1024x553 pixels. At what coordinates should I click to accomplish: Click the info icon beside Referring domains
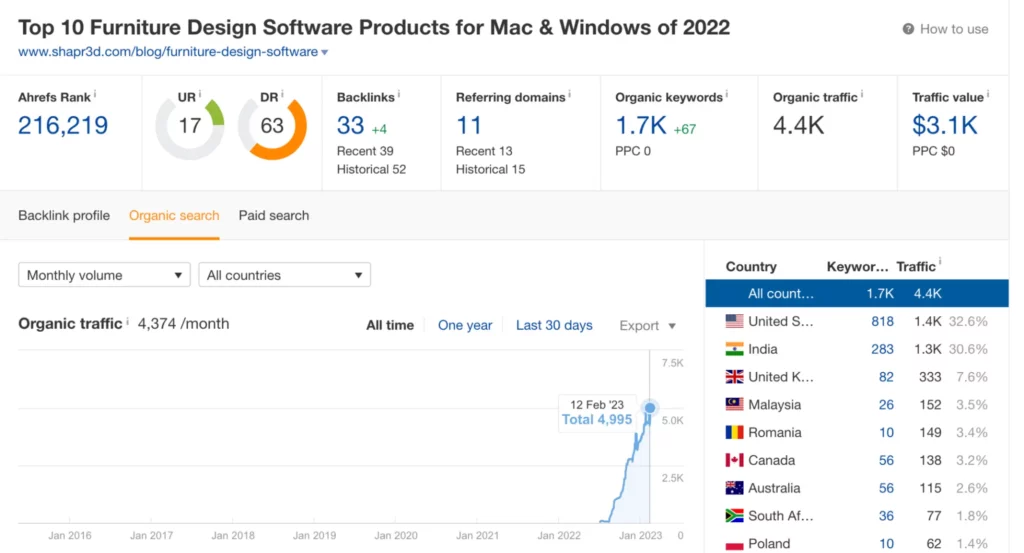point(568,95)
